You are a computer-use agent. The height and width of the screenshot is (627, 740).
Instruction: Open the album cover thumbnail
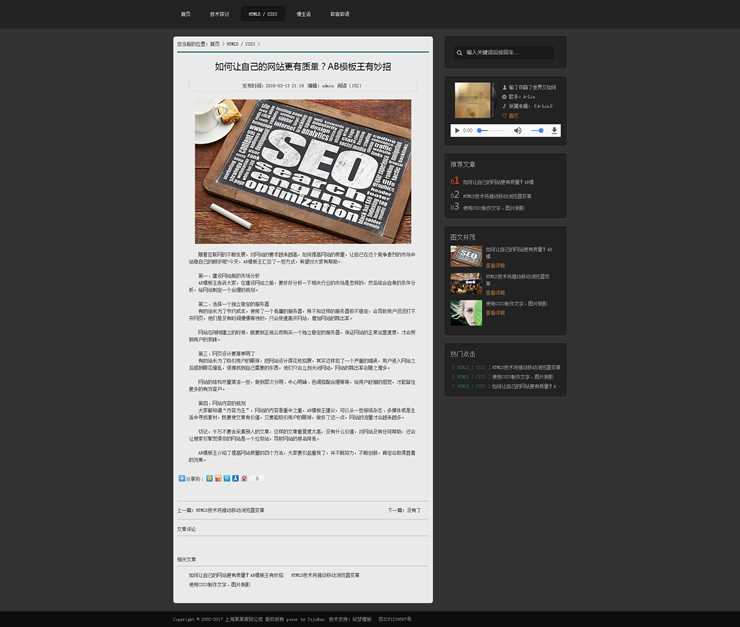tap(473, 100)
